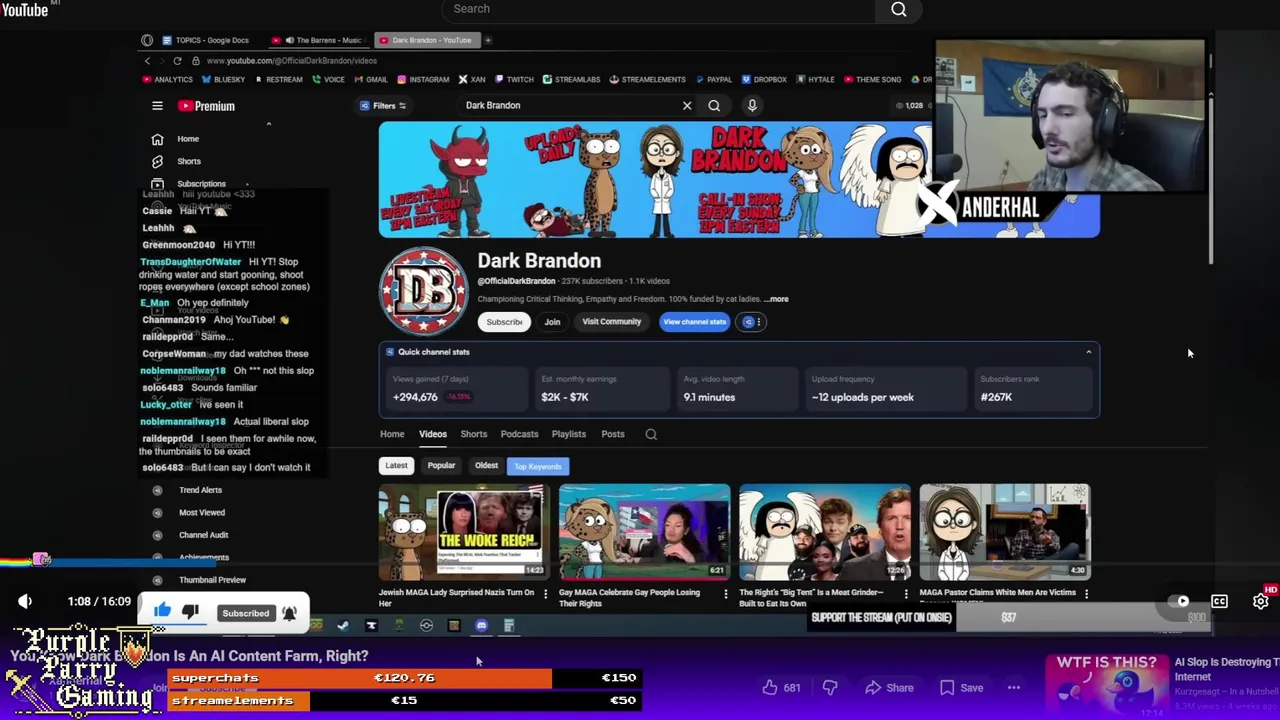Switch to Dark Brandon - YouTube browser tab
Image resolution: width=1280 pixels, height=720 pixels.
(427, 40)
